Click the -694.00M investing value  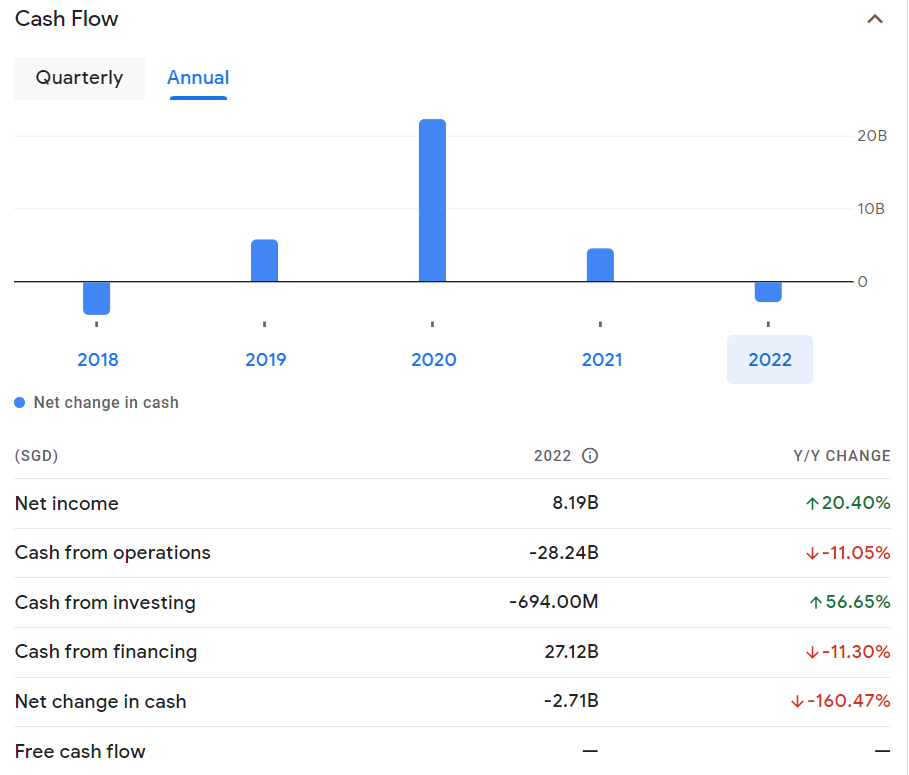click(x=554, y=602)
